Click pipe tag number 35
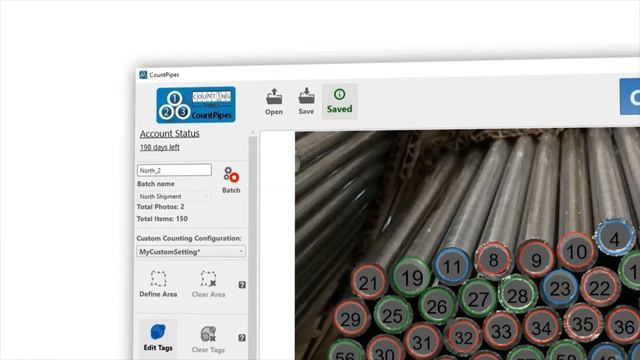 click(583, 322)
